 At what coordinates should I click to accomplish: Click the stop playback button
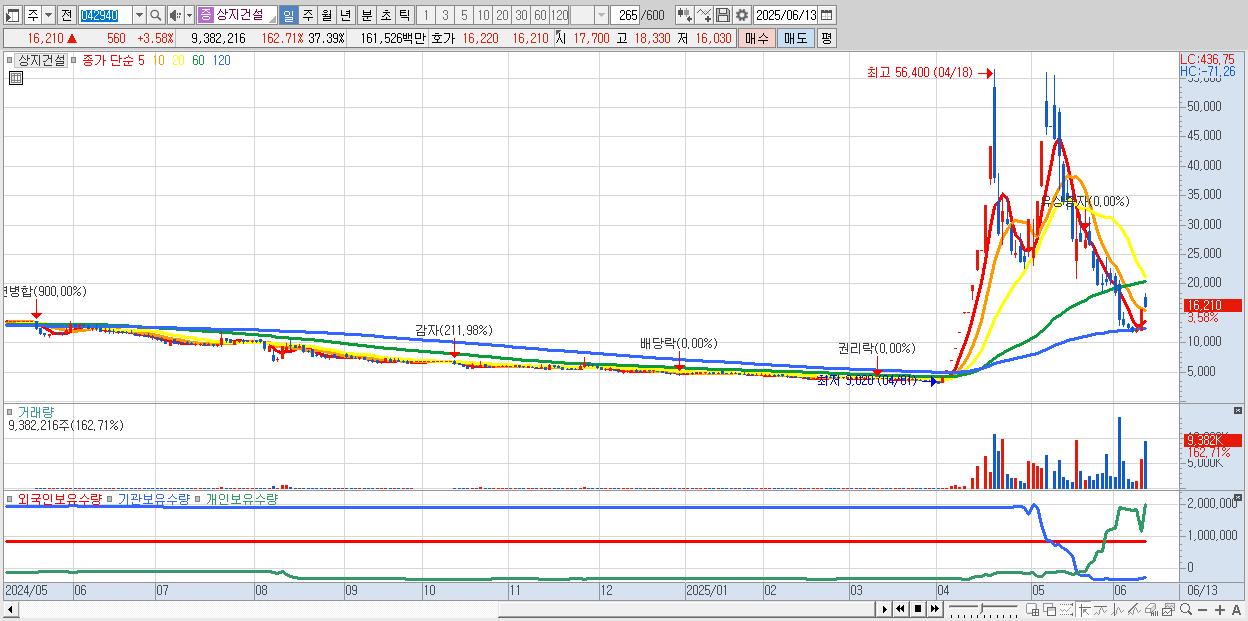[918, 609]
